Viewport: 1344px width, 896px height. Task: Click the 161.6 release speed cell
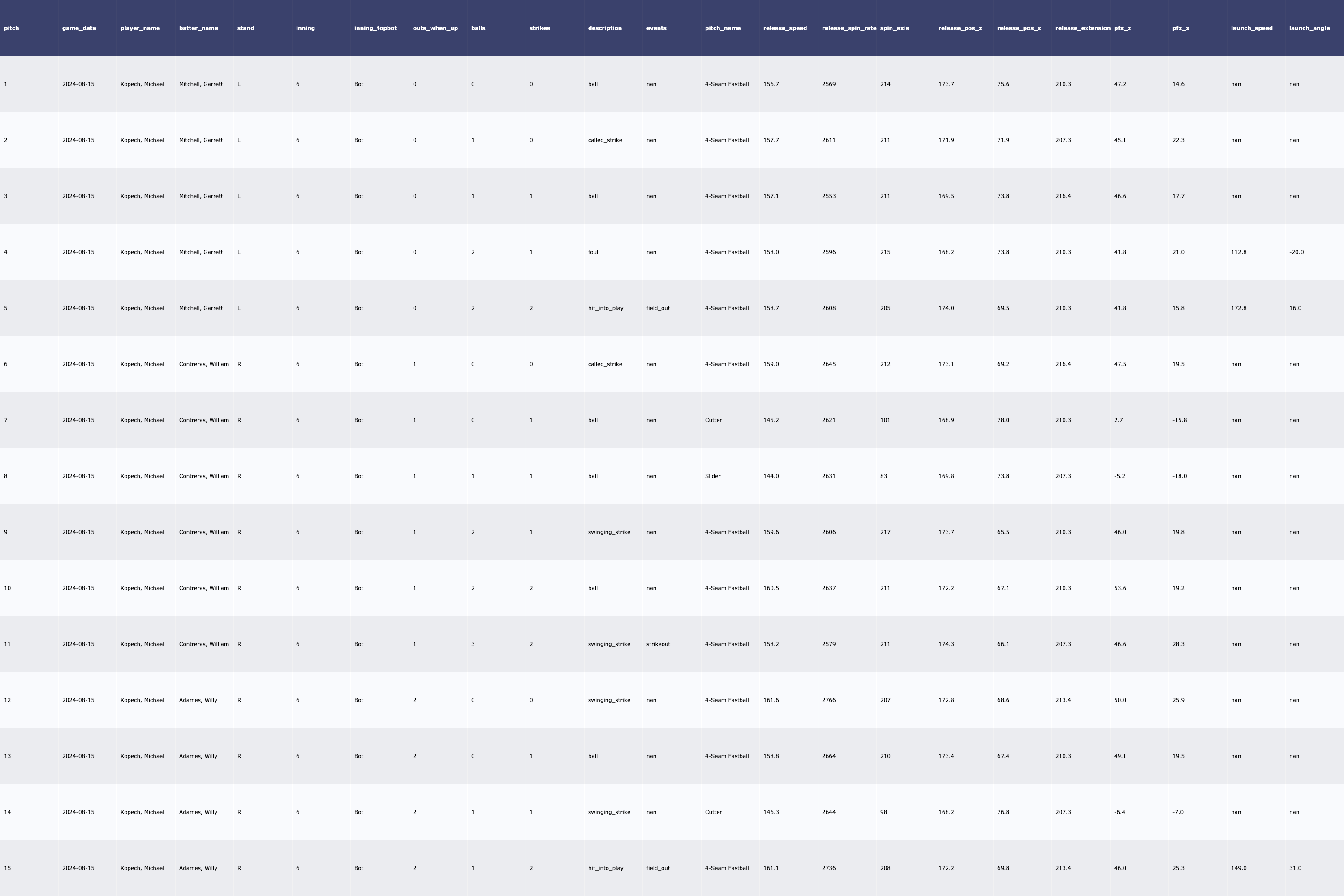(771, 700)
